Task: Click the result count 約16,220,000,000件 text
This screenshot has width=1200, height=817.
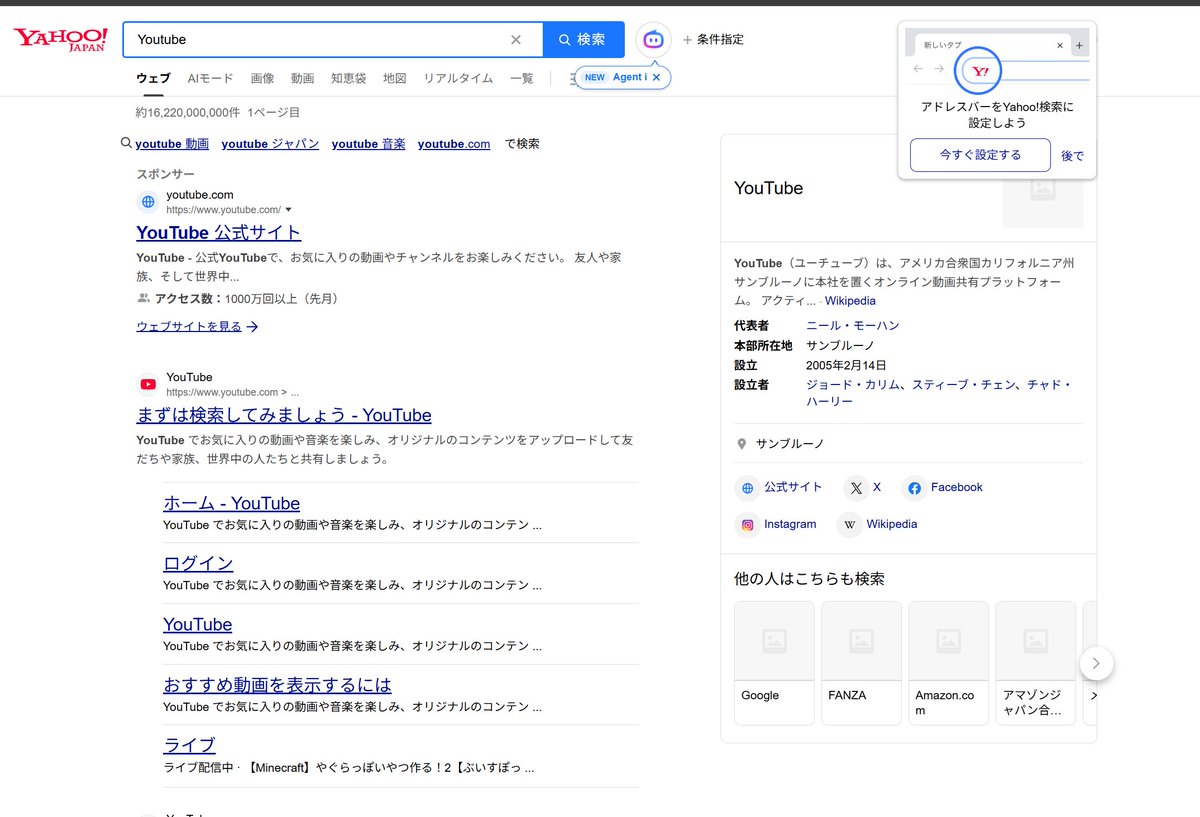Action: (188, 113)
